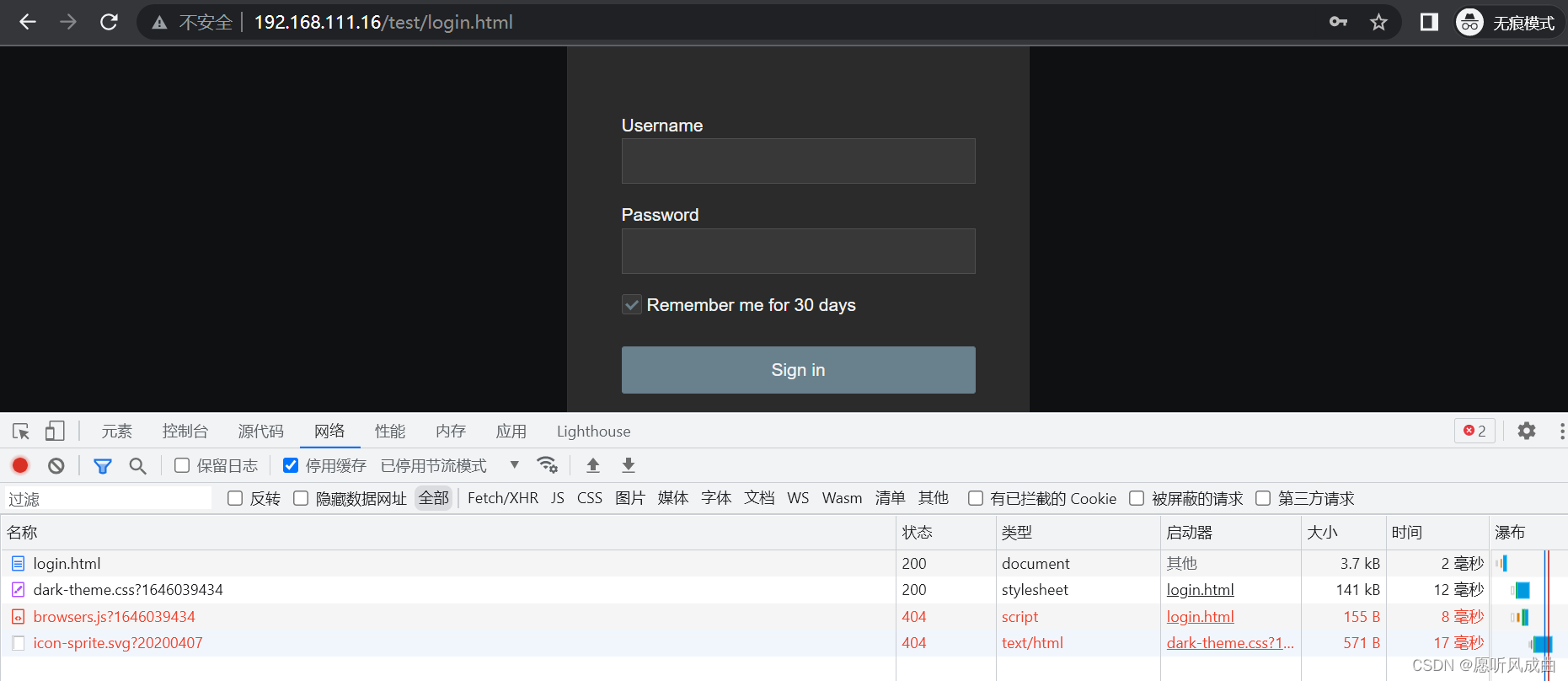Image resolution: width=1568 pixels, height=681 pixels.
Task: Check the 第三方请求 checkbox
Action: click(1263, 498)
